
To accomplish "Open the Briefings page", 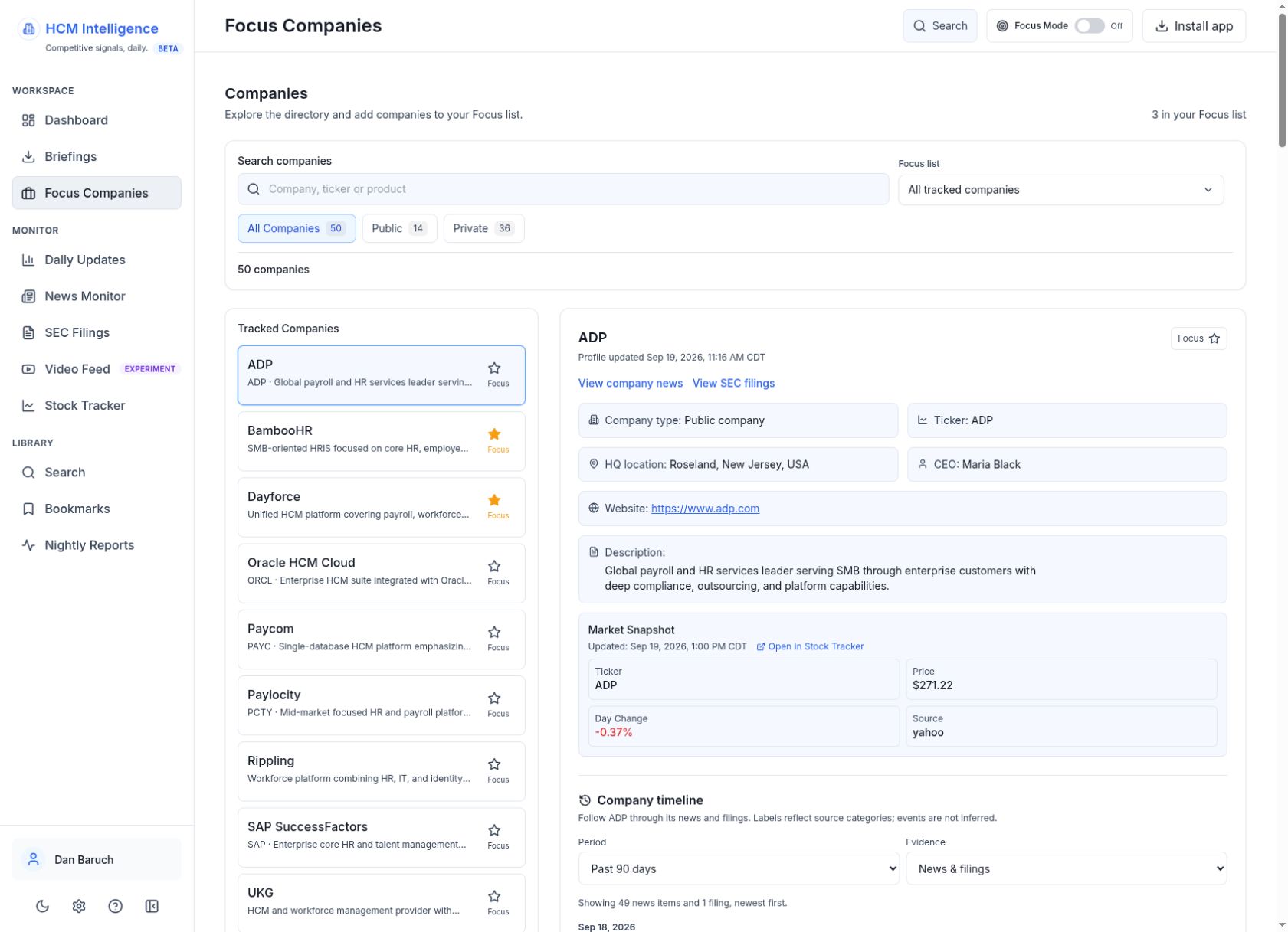I will (x=97, y=156).
